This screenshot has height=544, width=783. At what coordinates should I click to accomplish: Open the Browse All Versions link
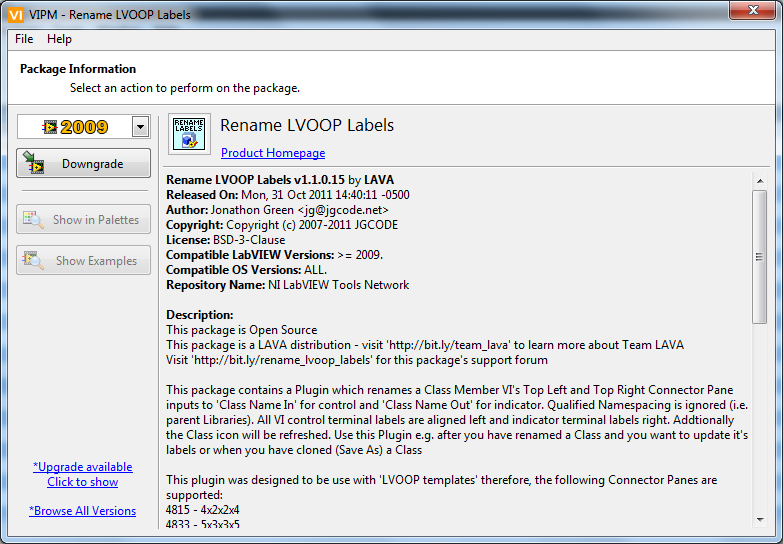pos(82,511)
